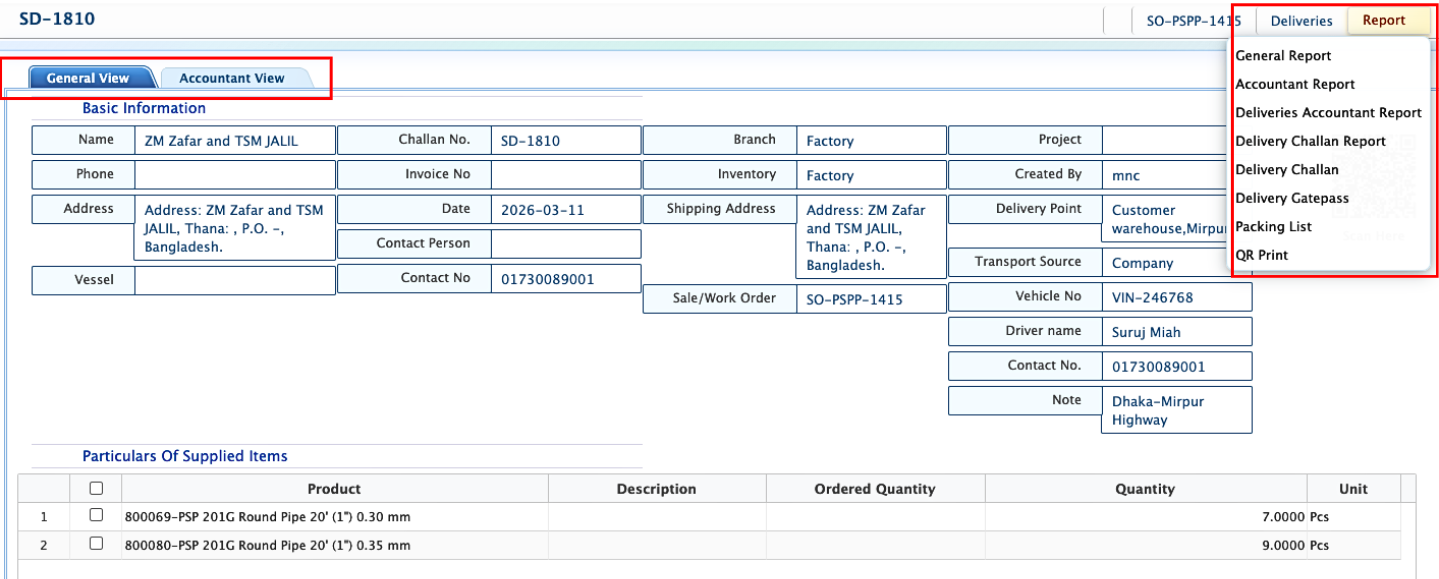Select Delivery Challan Report from menu
This screenshot has height=579, width=1439.
pos(1310,141)
